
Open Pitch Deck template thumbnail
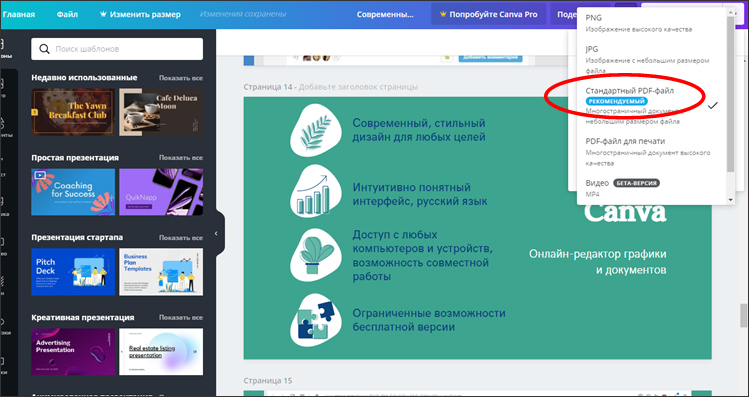pyautogui.click(x=73, y=271)
